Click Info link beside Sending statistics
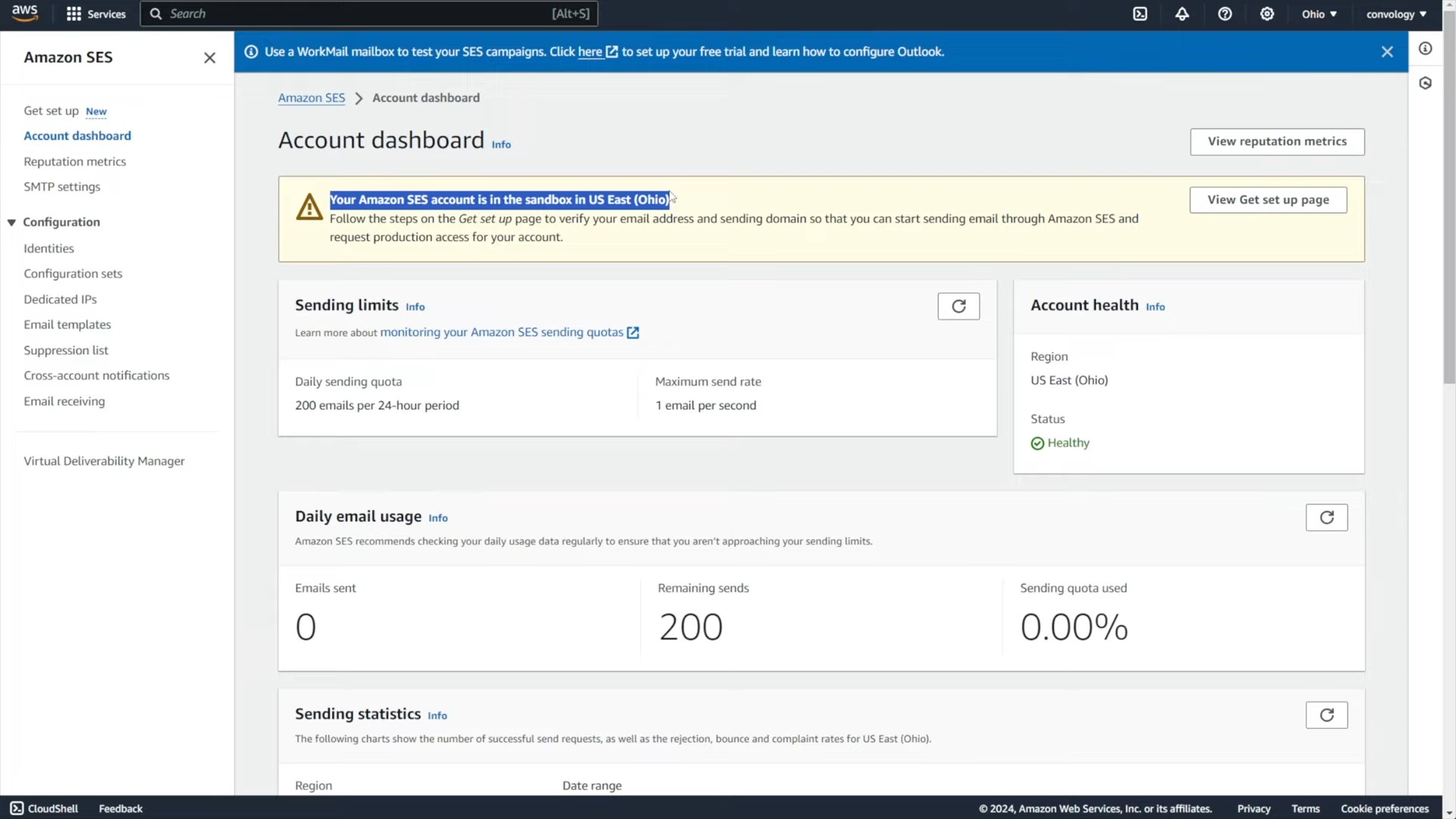This screenshot has height=819, width=1456. pyautogui.click(x=438, y=716)
